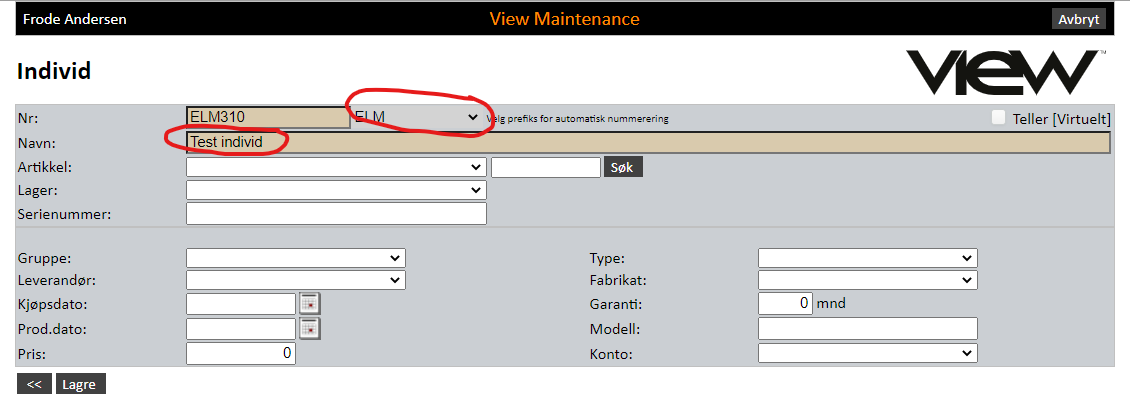Open the Kjøpsdato calendar picker icon
The width and height of the screenshot is (1130, 408).
[x=310, y=304]
